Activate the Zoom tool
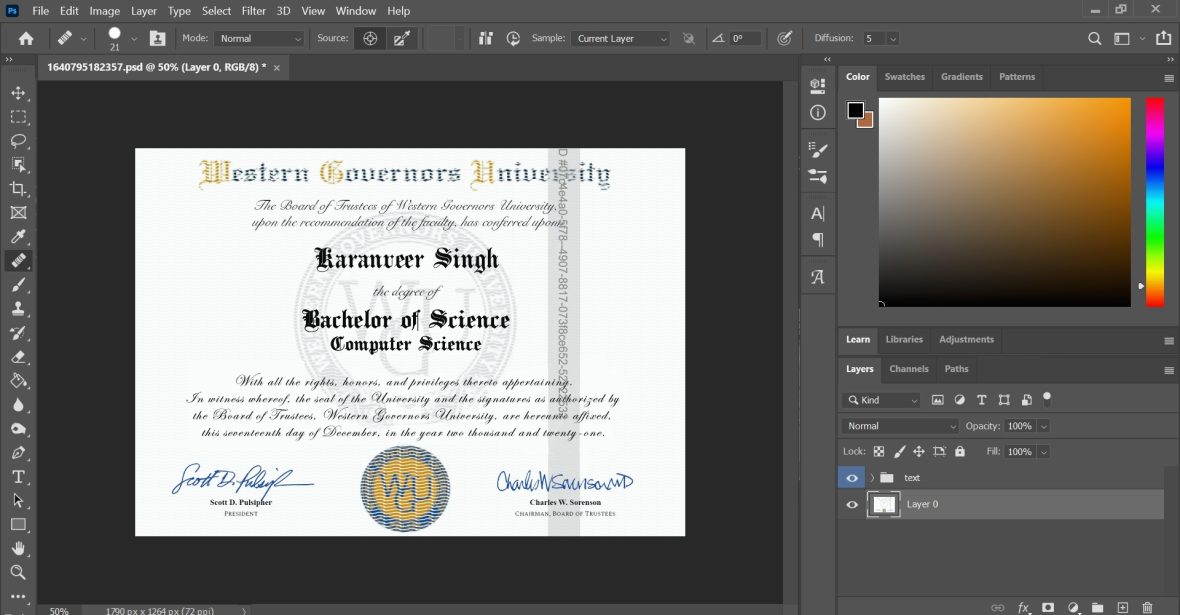 (x=19, y=572)
